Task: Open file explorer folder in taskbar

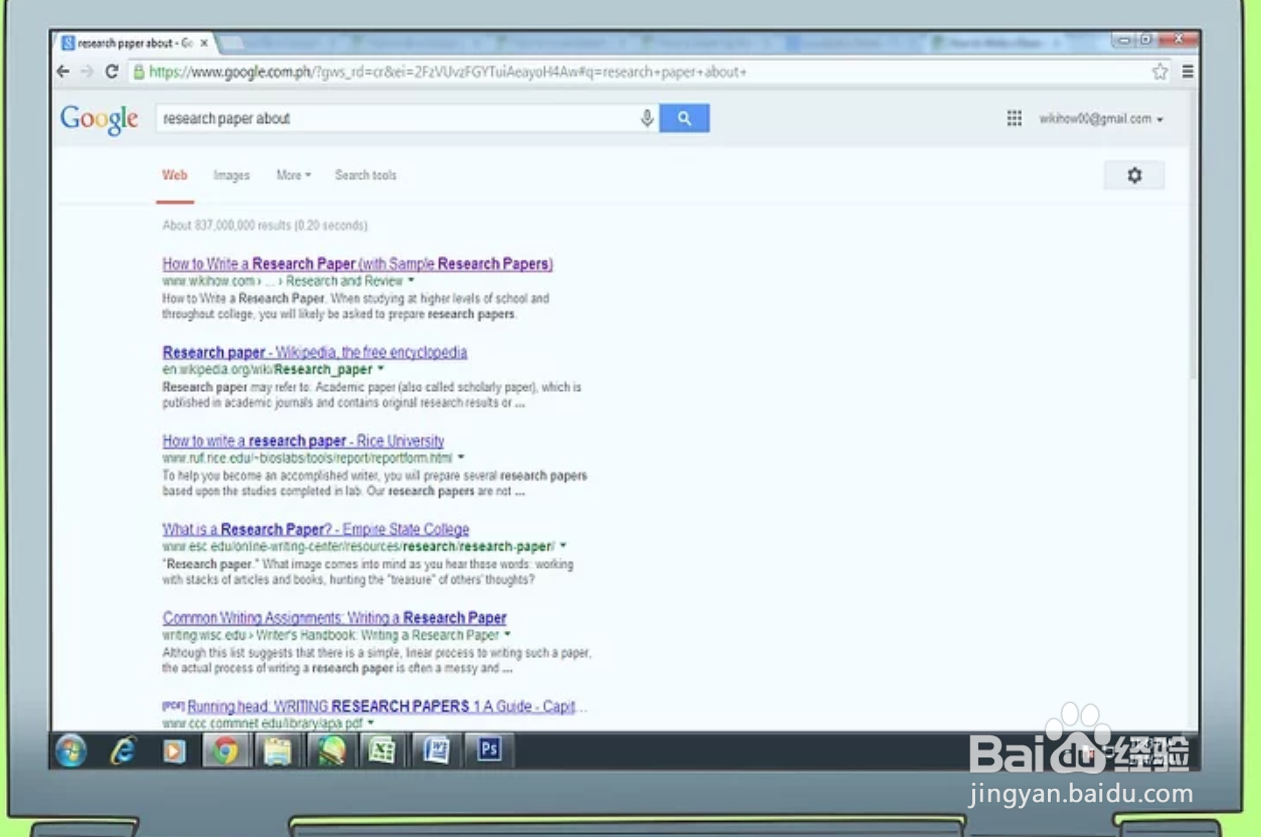Action: [x=277, y=750]
